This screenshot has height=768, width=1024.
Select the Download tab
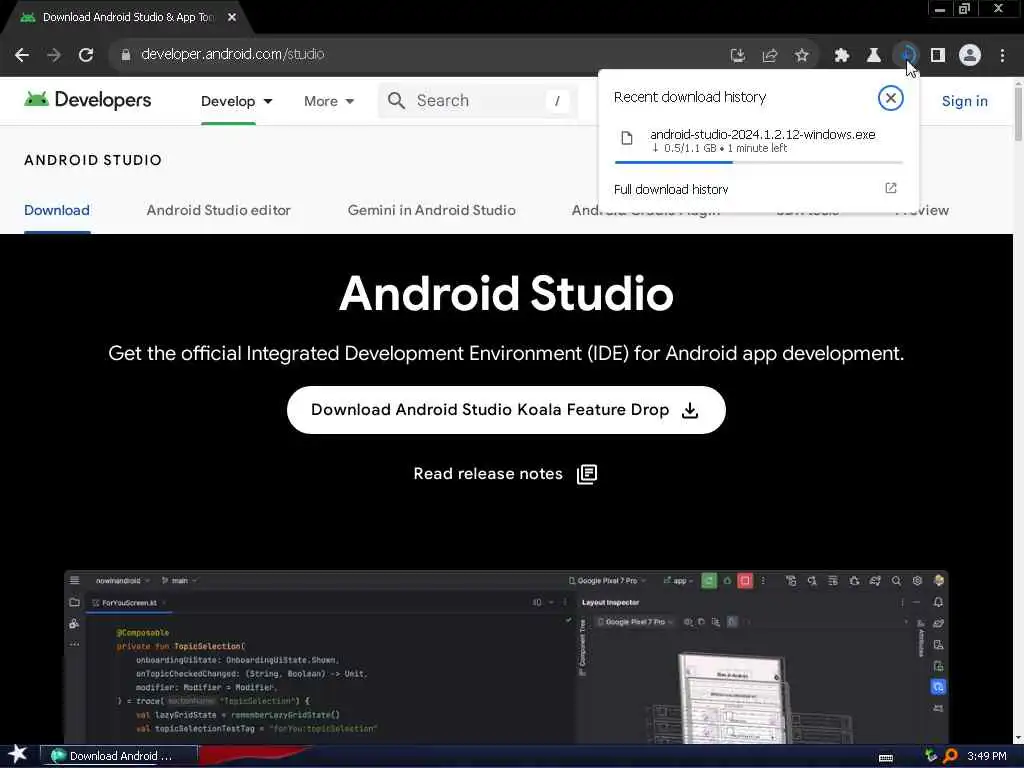[57, 210]
